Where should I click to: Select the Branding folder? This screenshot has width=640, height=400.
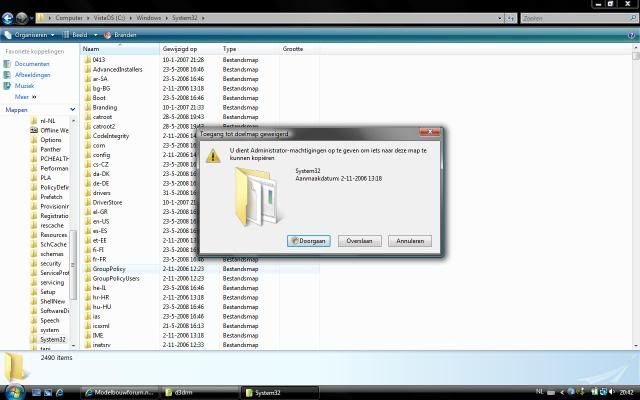[104, 107]
